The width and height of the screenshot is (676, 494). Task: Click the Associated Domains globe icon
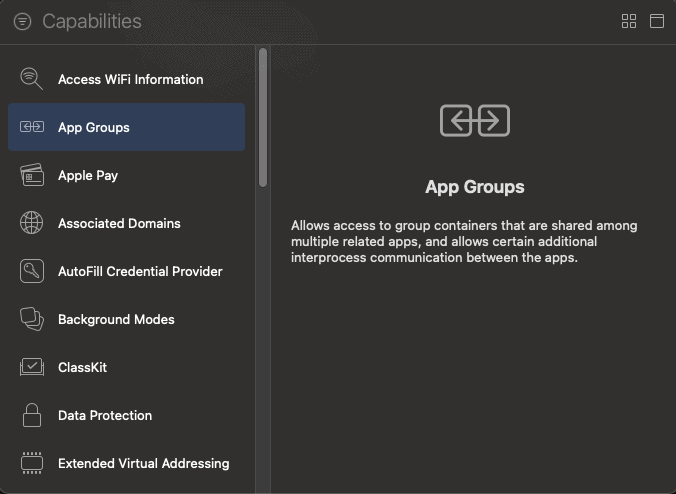32,223
